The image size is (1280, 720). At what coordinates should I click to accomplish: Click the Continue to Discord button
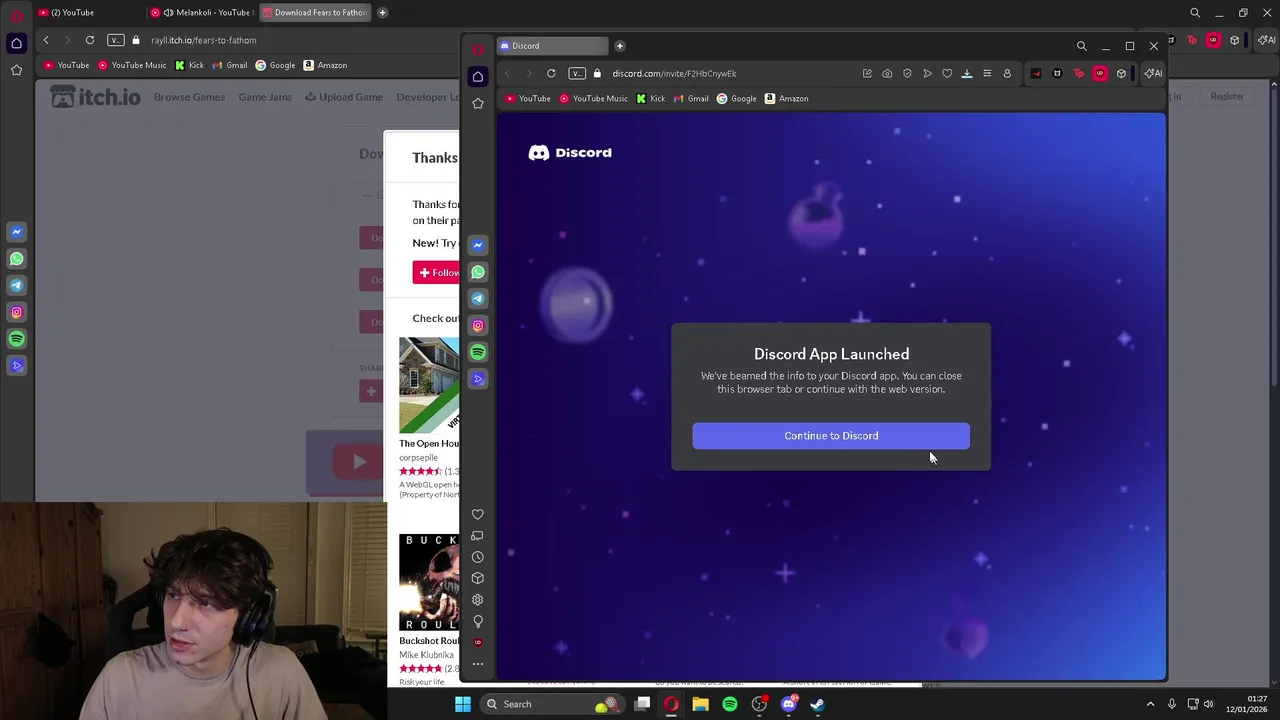831,436
